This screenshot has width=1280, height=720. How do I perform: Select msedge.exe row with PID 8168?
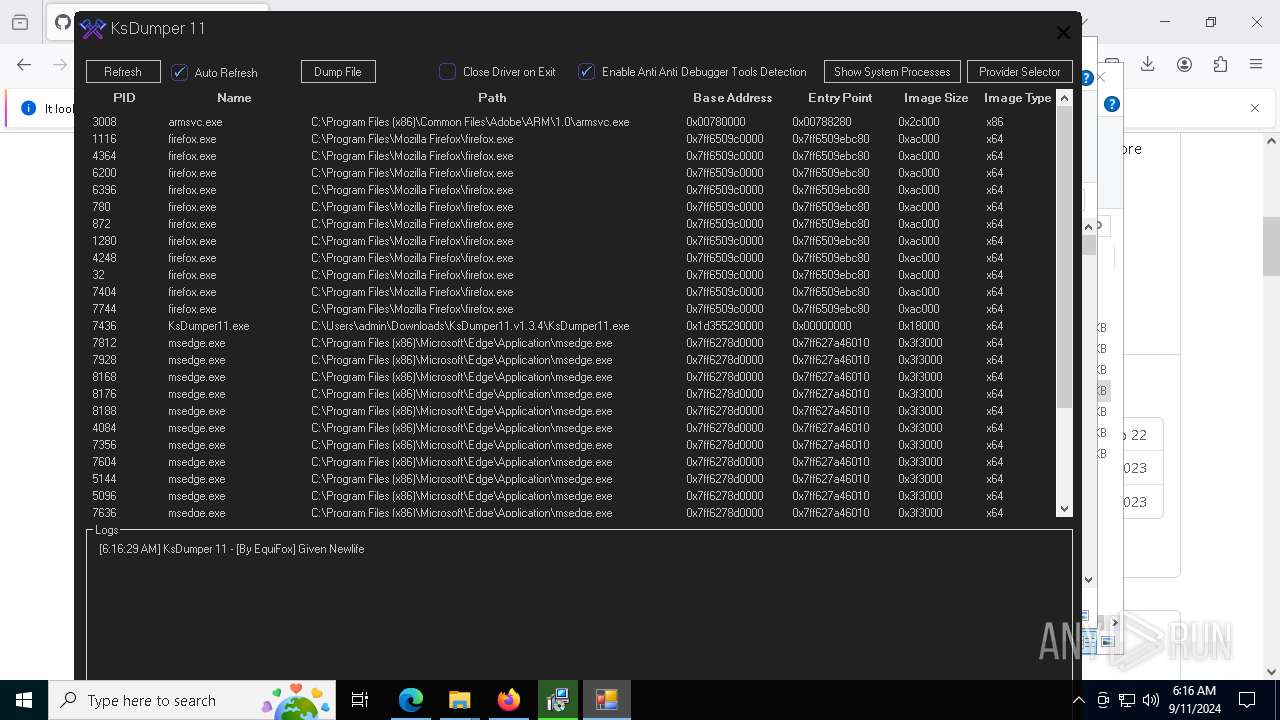pyautogui.click(x=570, y=377)
